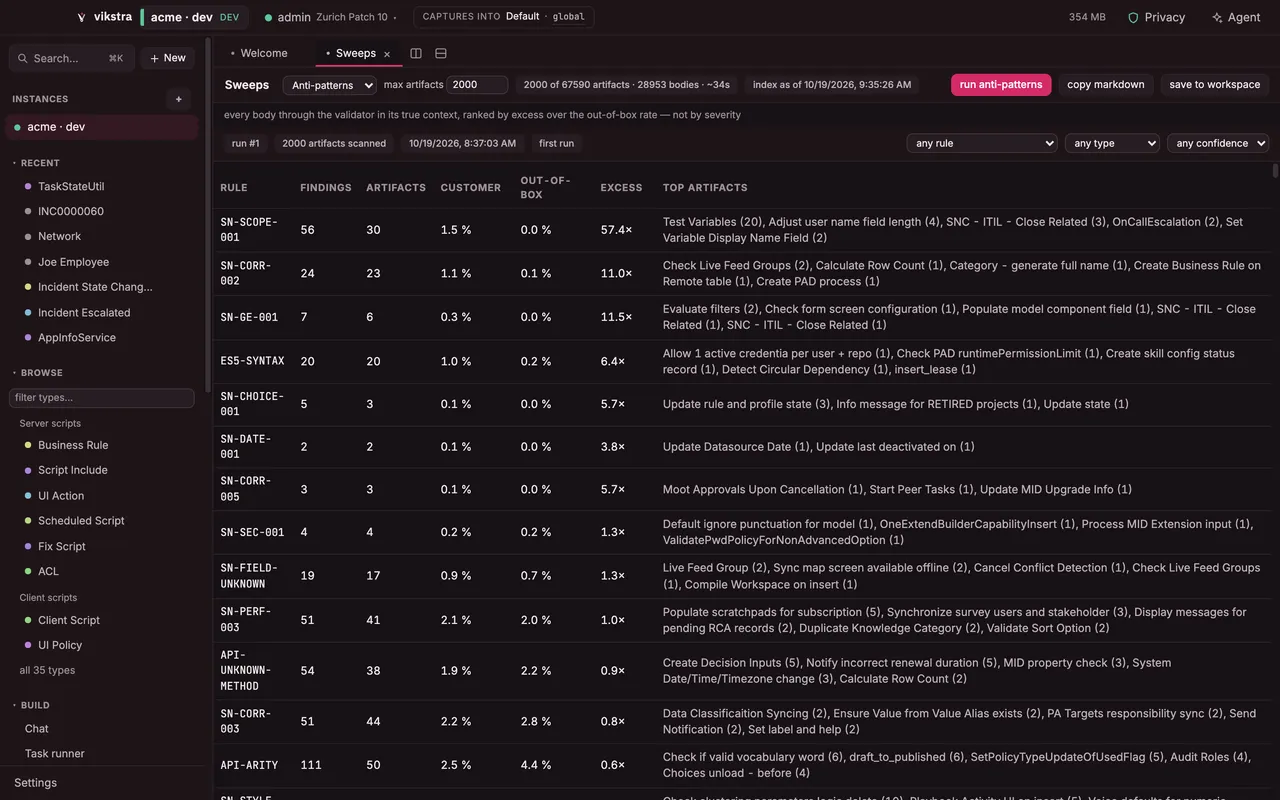Click the API-ARITY rule cell
Screen dimensions: 1280x800
point(249,765)
